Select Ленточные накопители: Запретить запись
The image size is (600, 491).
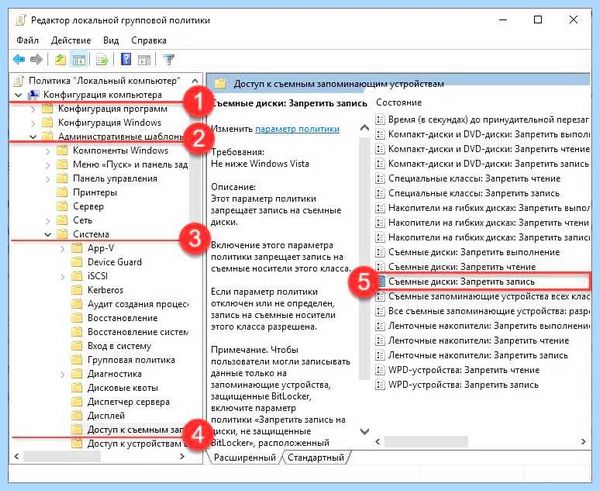[472, 355]
